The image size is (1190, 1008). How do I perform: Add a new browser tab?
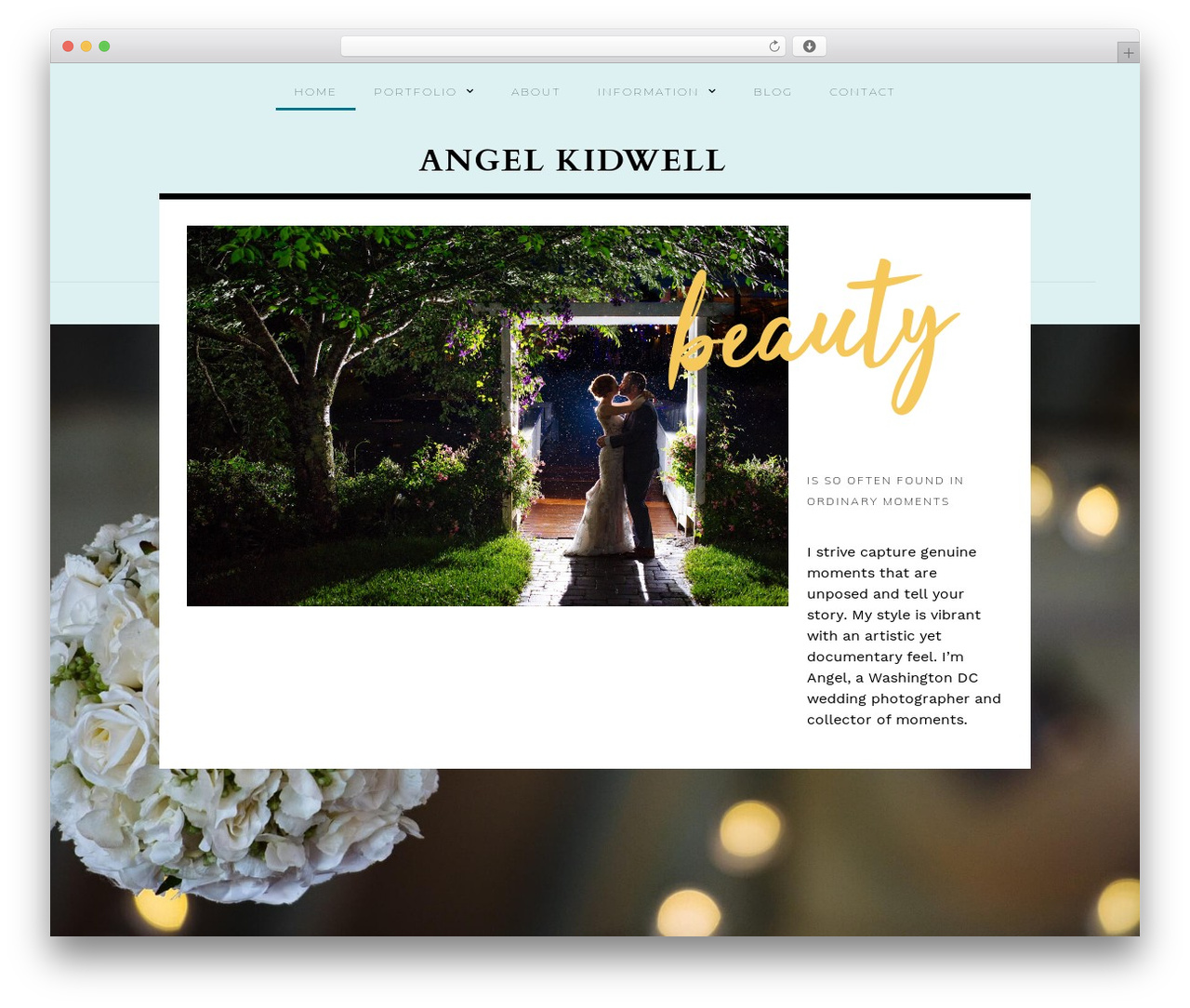coord(1128,53)
